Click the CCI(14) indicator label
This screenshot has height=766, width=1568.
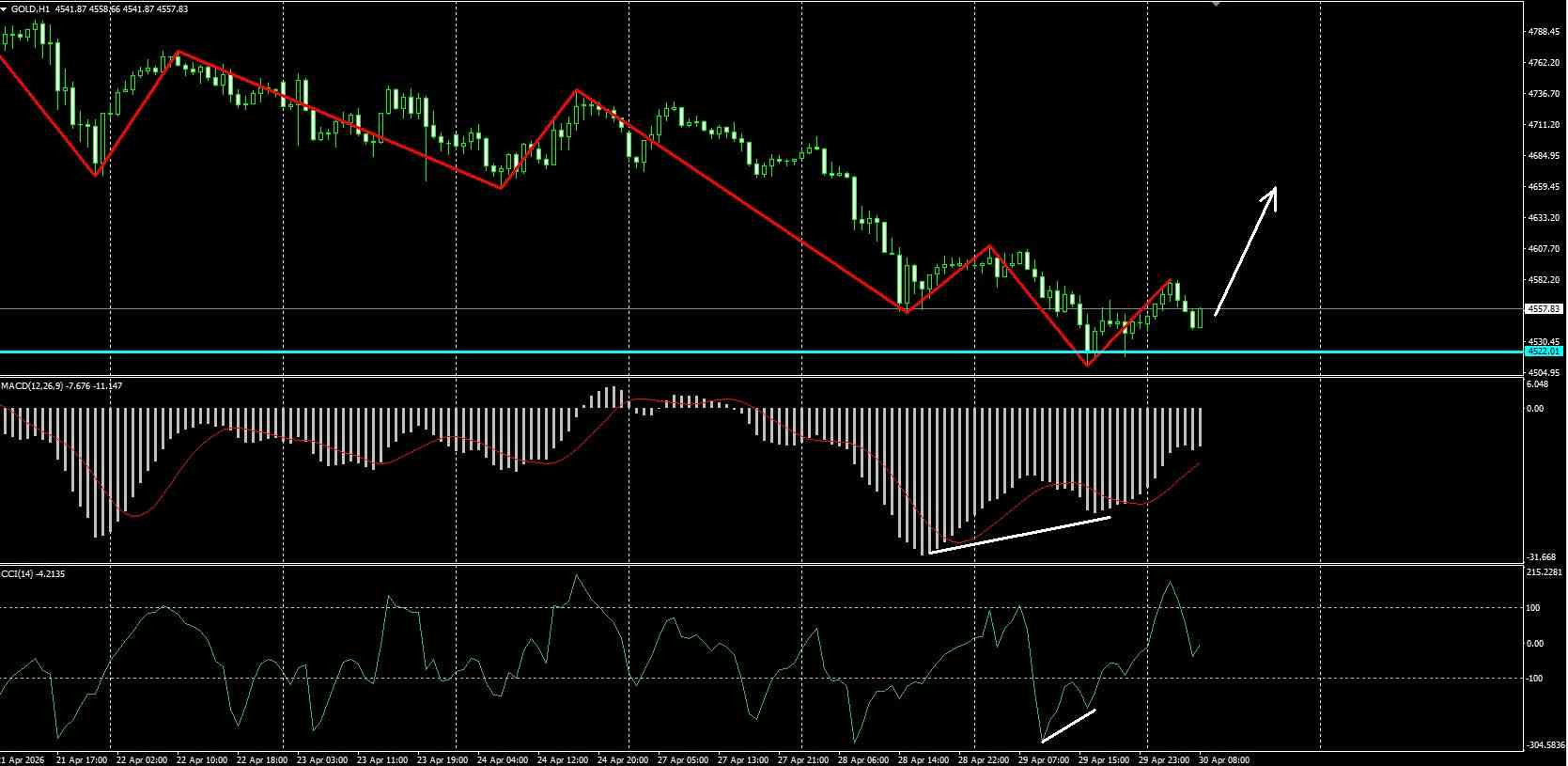tap(16, 573)
